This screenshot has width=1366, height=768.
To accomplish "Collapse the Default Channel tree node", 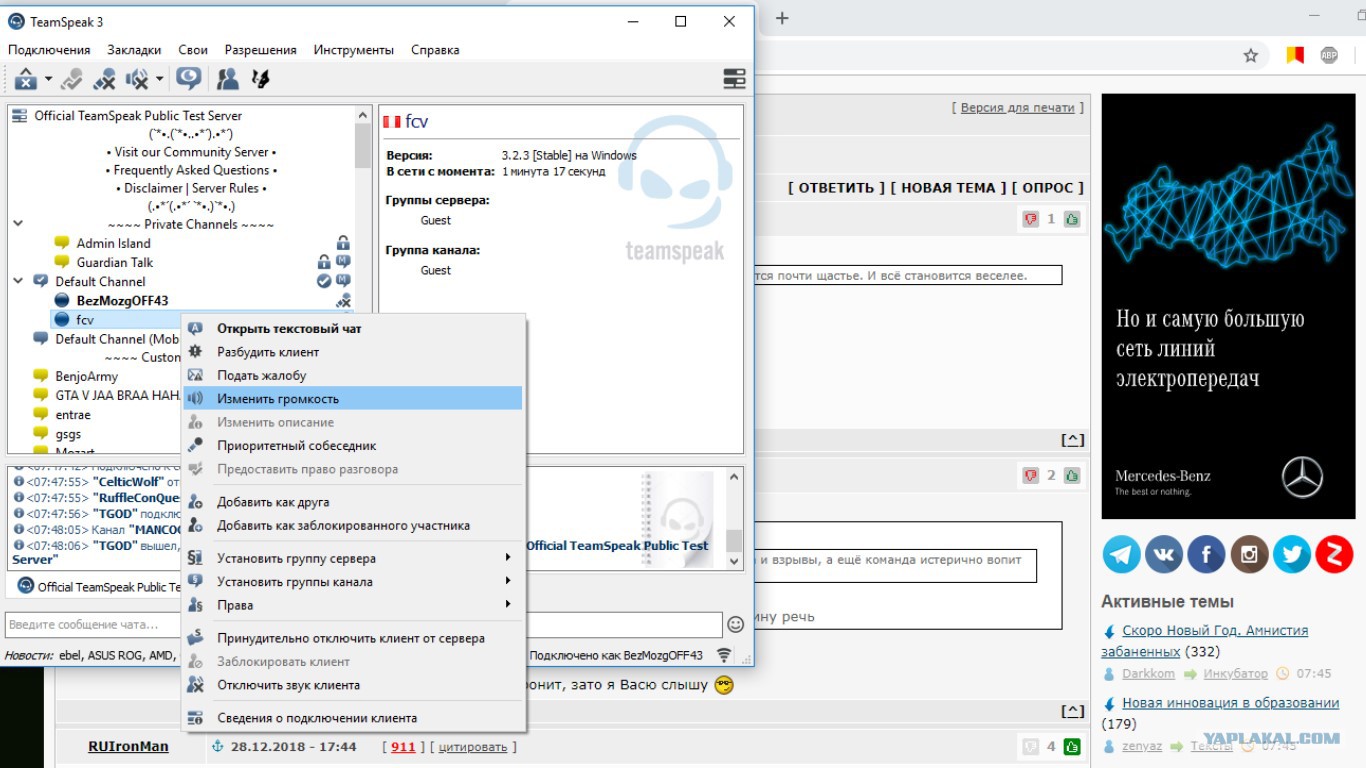I will tap(18, 281).
